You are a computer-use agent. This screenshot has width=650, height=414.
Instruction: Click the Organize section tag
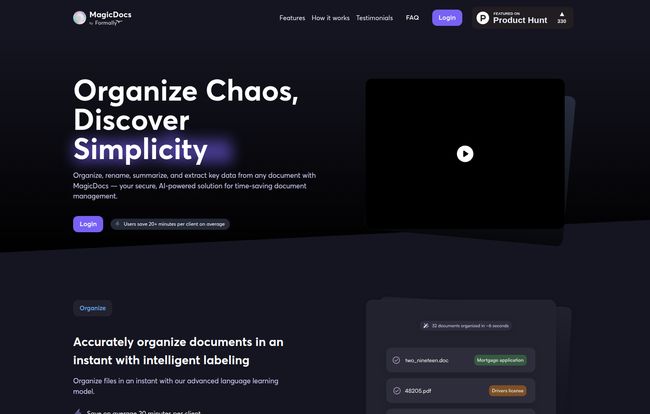tap(92, 308)
